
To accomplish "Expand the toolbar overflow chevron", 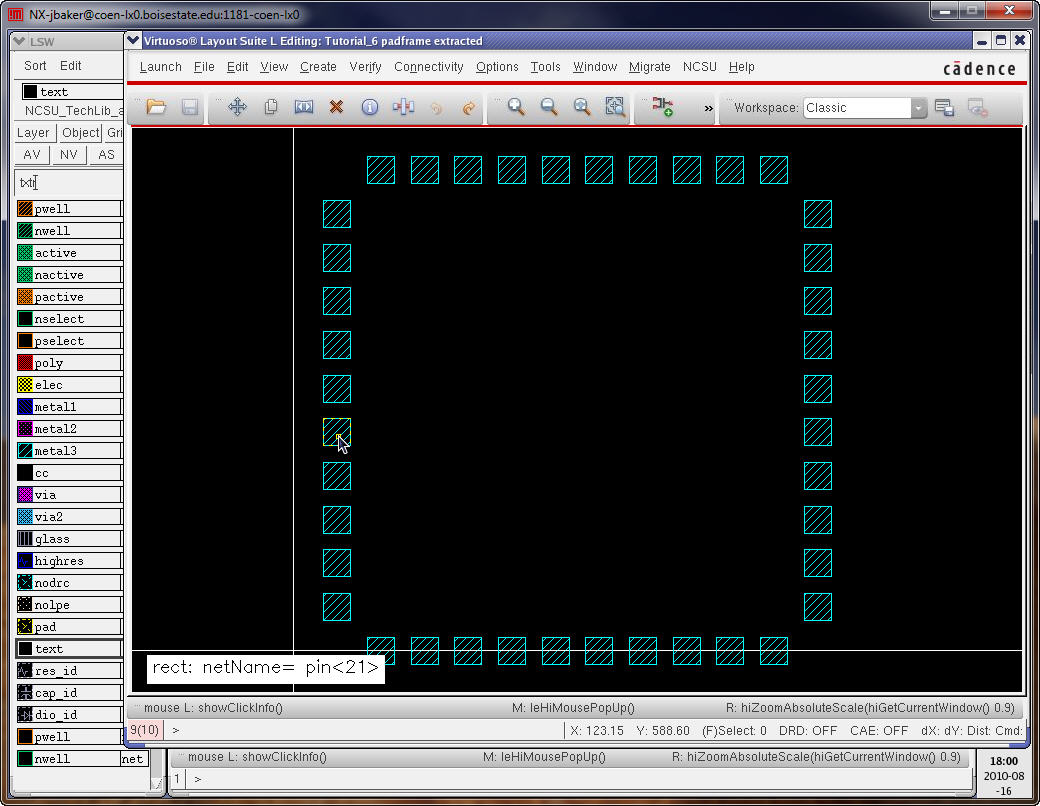I will 709,108.
